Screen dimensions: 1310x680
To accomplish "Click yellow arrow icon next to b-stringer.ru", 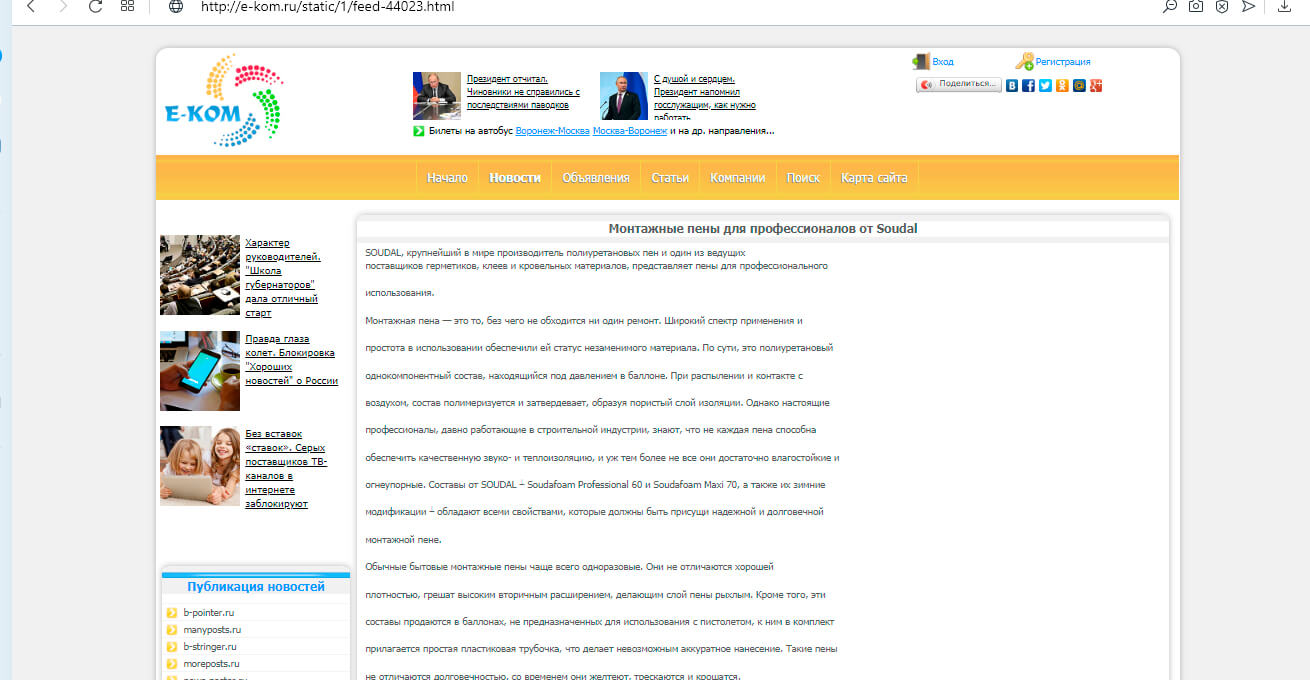I will 172,646.
